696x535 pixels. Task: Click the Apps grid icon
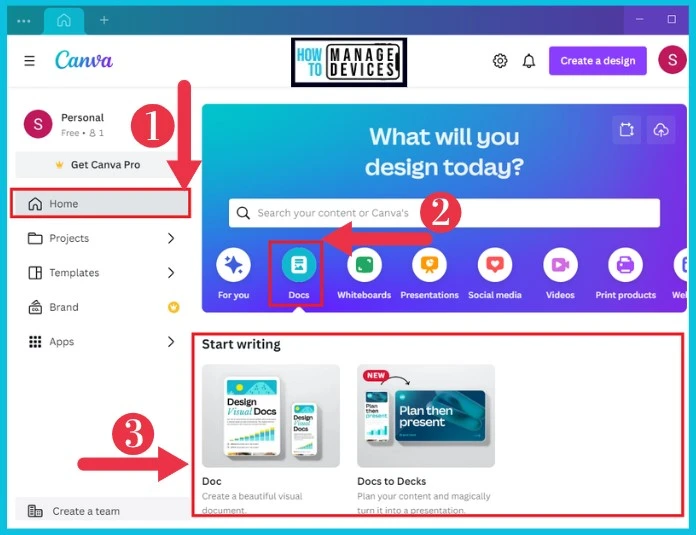[x=35, y=342]
